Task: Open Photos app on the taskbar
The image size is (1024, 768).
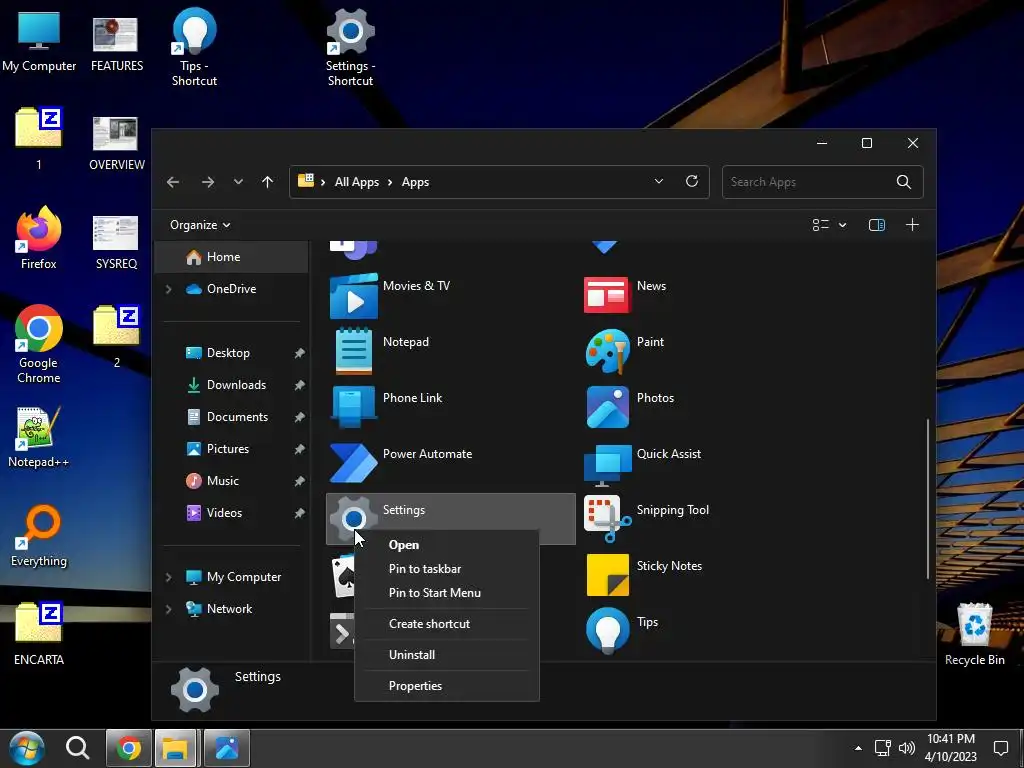Action: click(227, 748)
